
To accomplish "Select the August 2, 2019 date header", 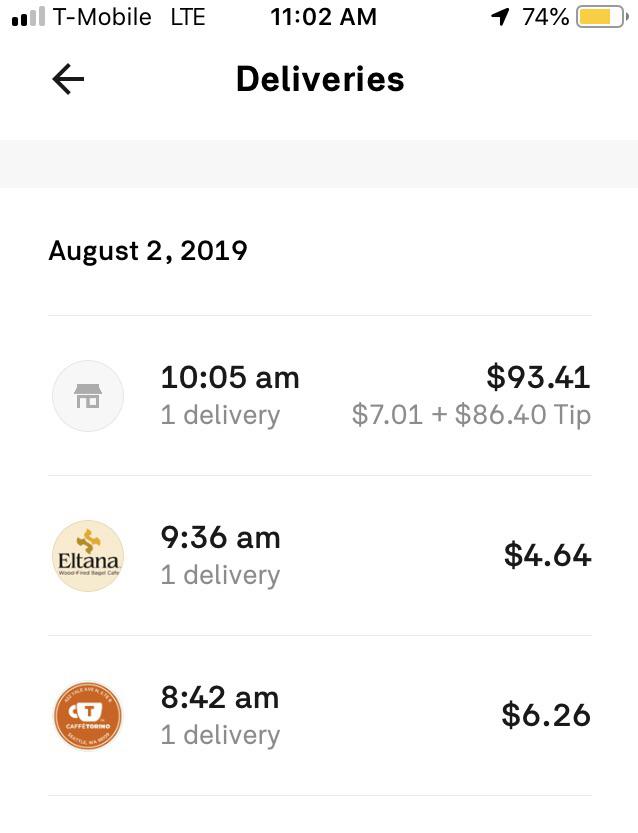I will [x=148, y=251].
